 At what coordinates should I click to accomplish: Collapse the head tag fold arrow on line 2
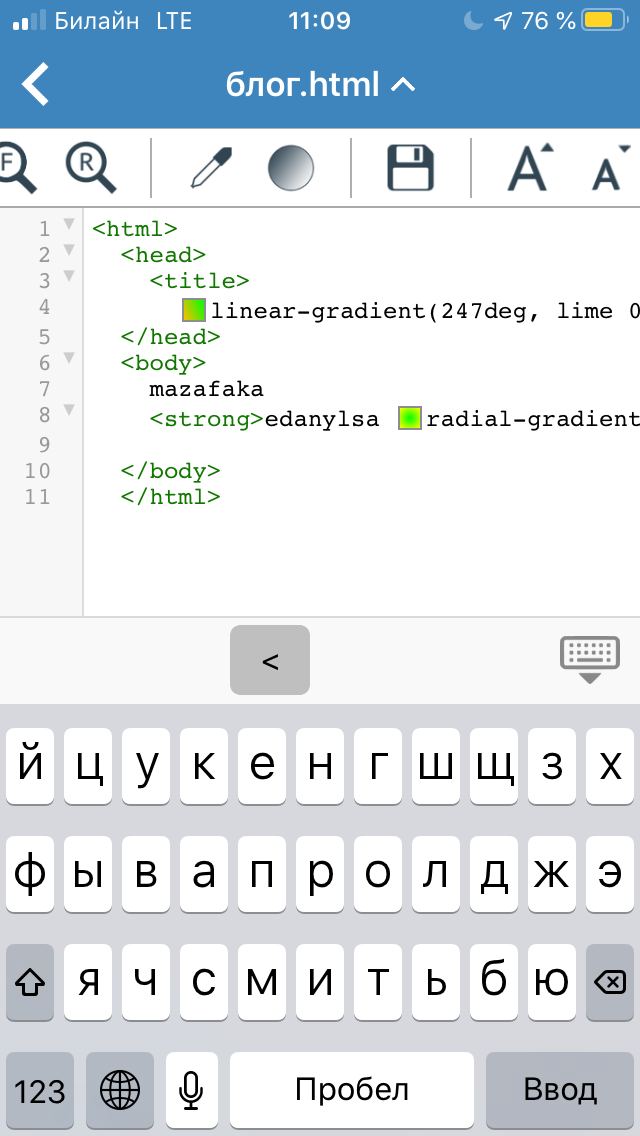(x=69, y=250)
